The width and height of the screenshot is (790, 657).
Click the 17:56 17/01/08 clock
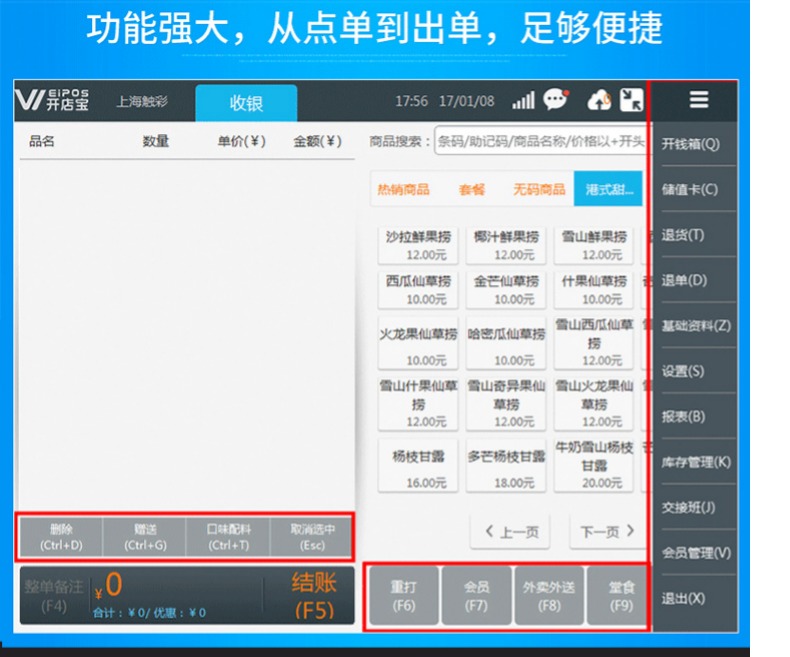tap(444, 101)
